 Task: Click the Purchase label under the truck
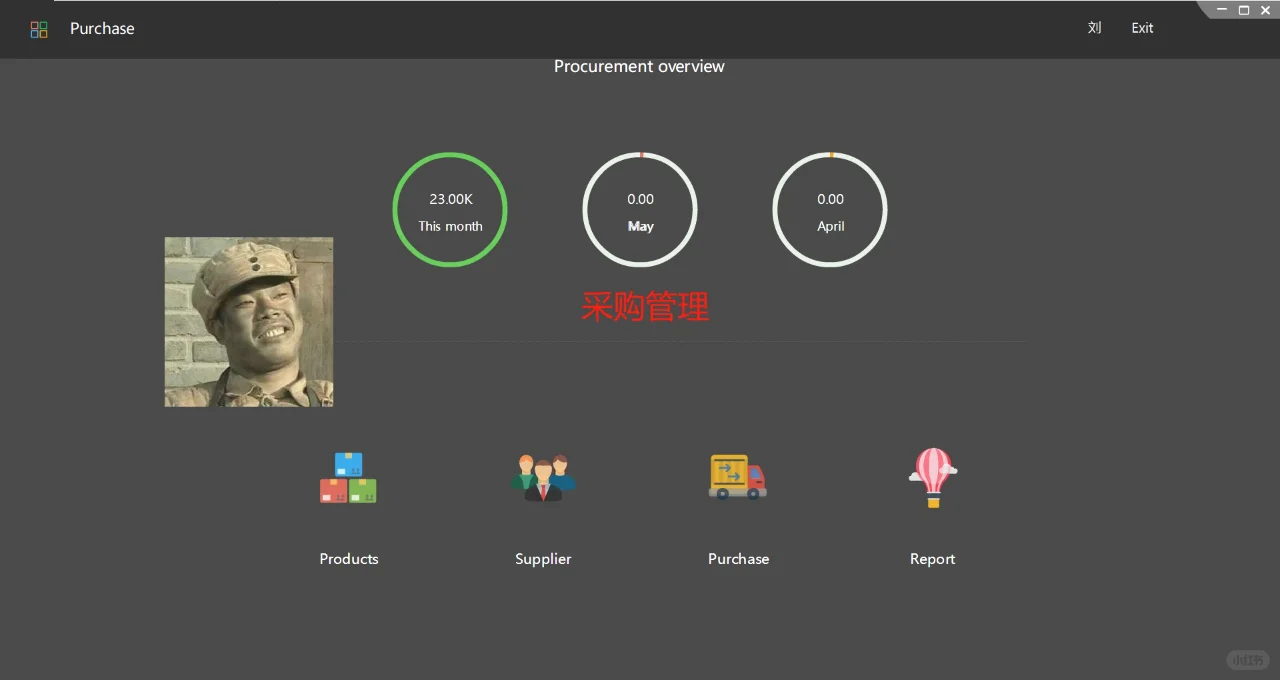point(738,559)
